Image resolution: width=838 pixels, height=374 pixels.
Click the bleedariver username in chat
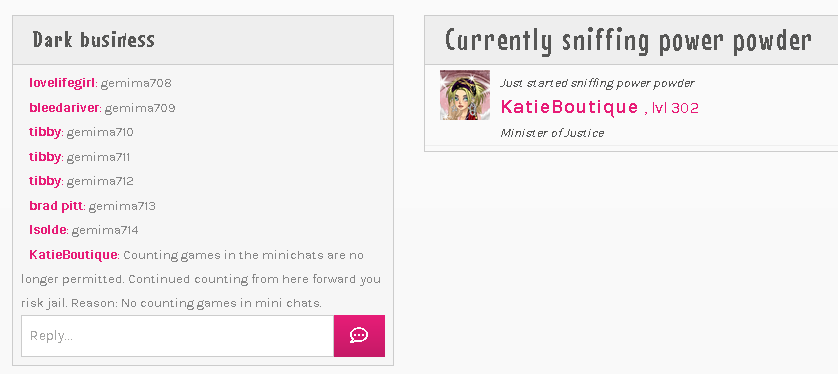pos(64,107)
